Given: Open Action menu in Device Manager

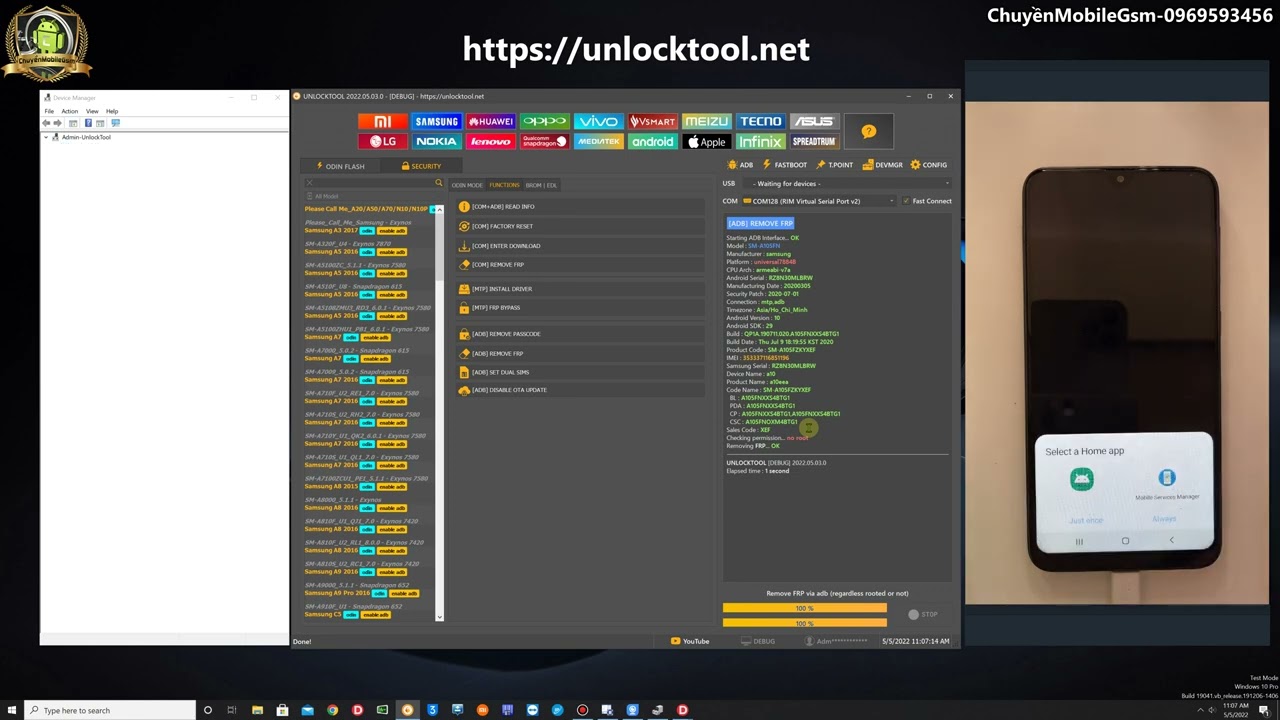Looking at the screenshot, I should pyautogui.click(x=69, y=111).
